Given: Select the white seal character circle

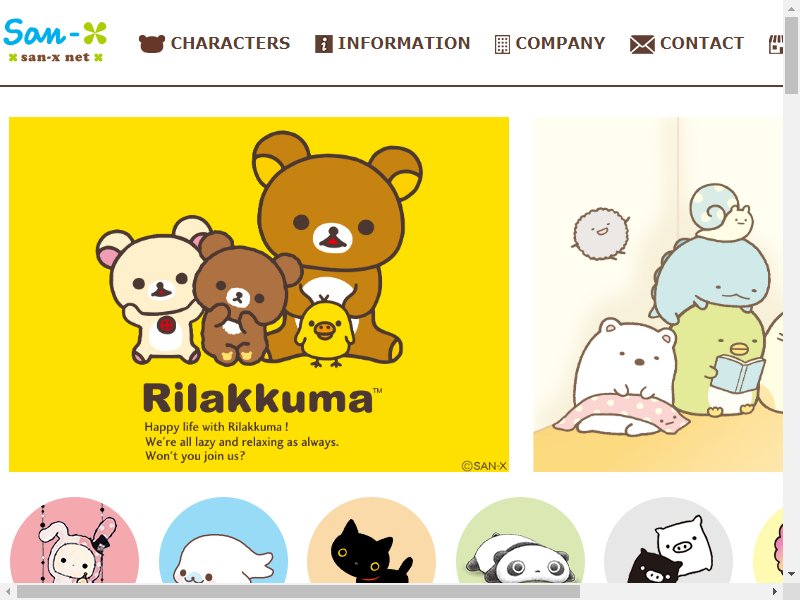Looking at the screenshot, I should point(223,540).
